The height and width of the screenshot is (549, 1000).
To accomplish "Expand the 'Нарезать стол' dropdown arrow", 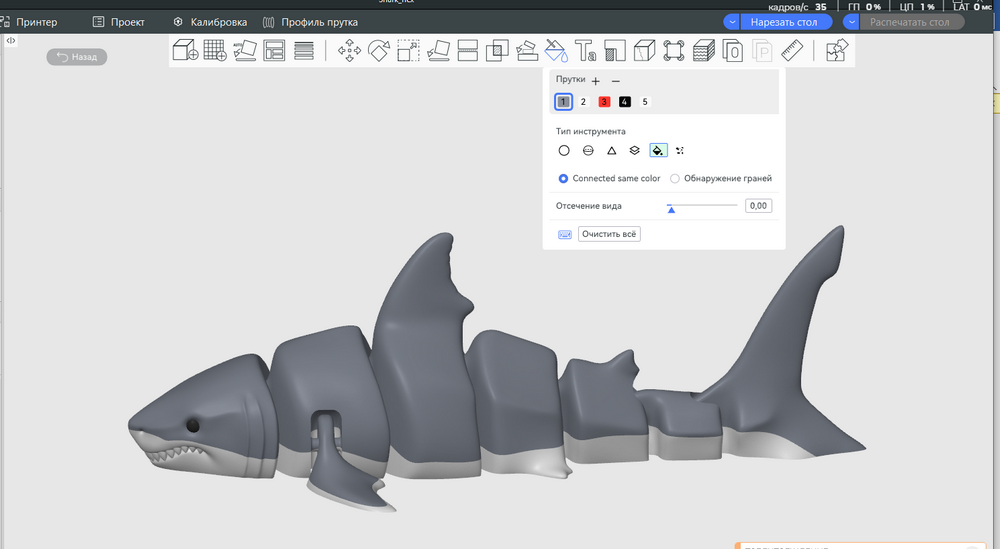I will [x=732, y=22].
